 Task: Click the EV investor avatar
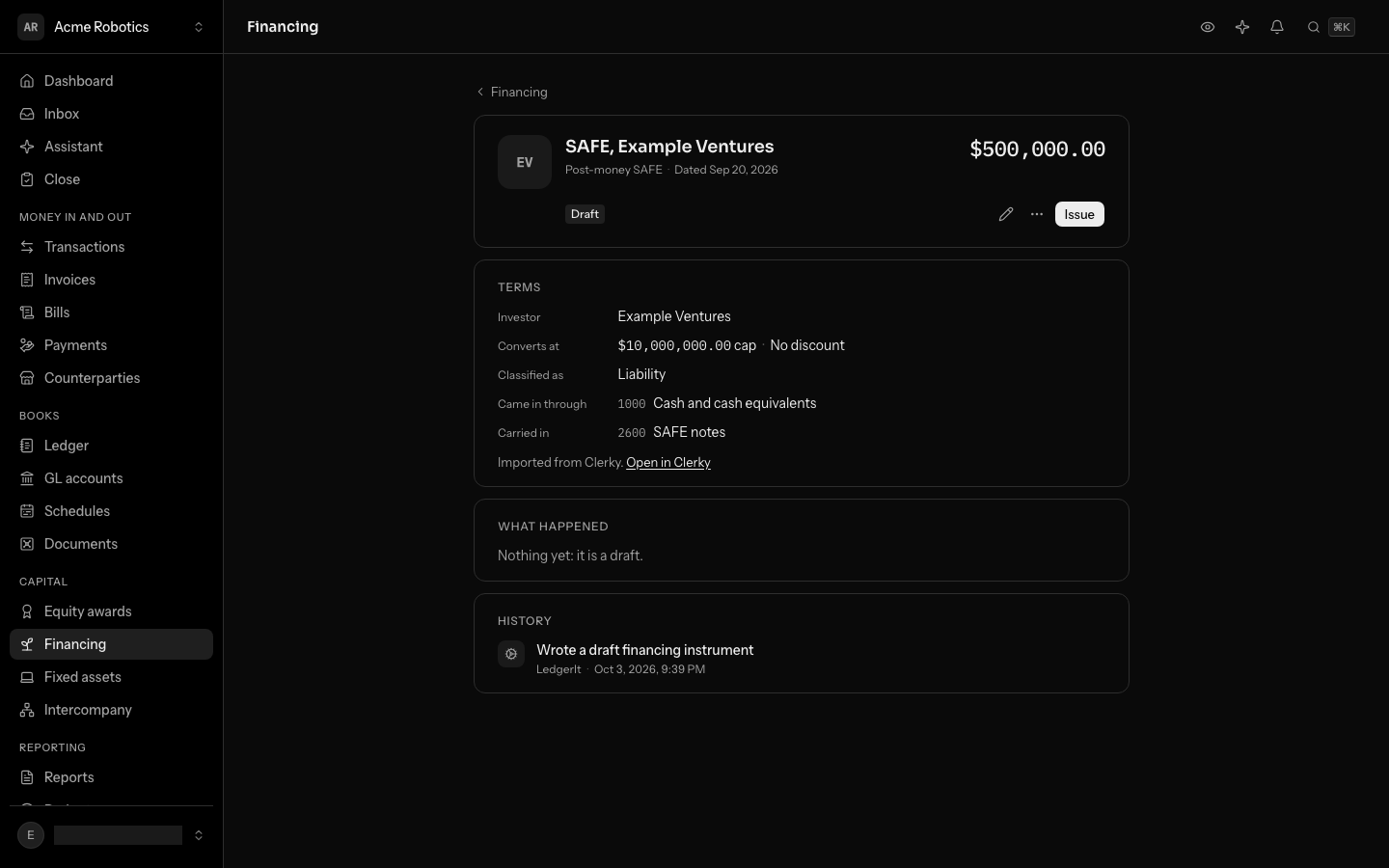(525, 162)
